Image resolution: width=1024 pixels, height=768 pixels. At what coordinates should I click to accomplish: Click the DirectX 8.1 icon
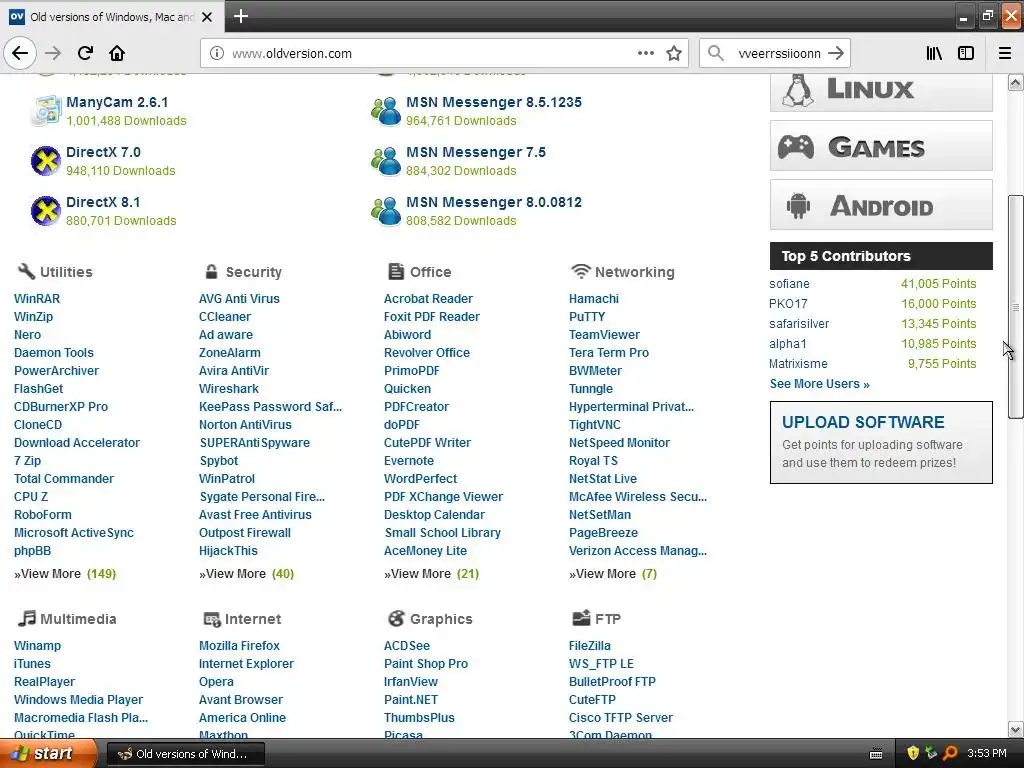pyautogui.click(x=46, y=210)
